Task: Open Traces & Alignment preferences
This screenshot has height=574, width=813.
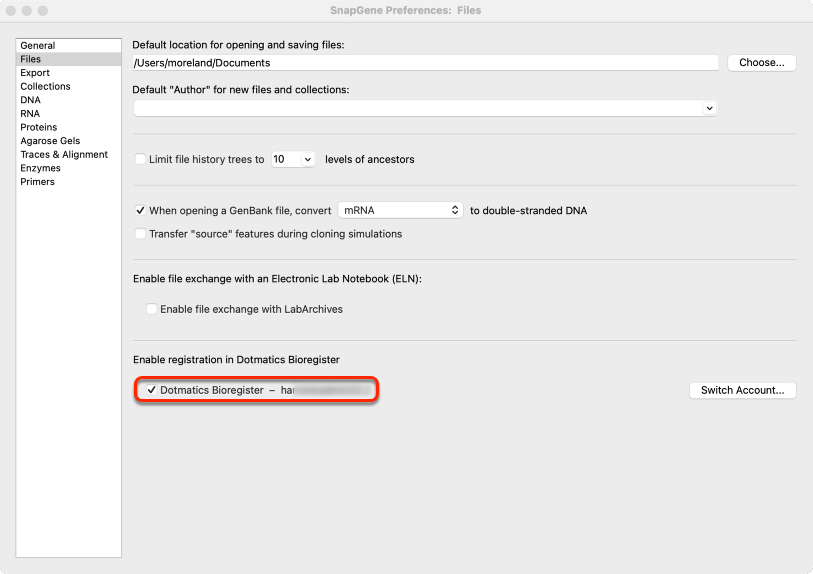Action: [64, 155]
